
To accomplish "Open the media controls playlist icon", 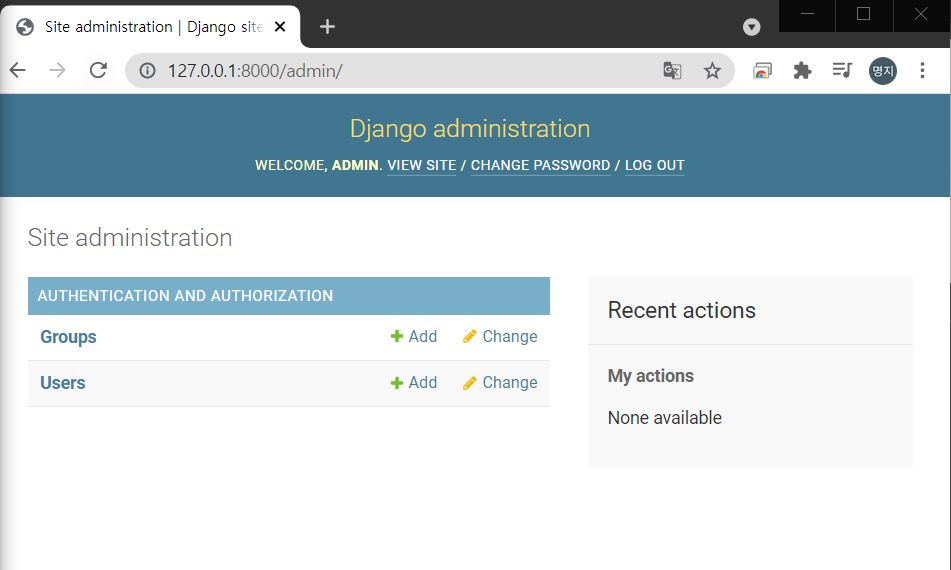I will click(842, 70).
